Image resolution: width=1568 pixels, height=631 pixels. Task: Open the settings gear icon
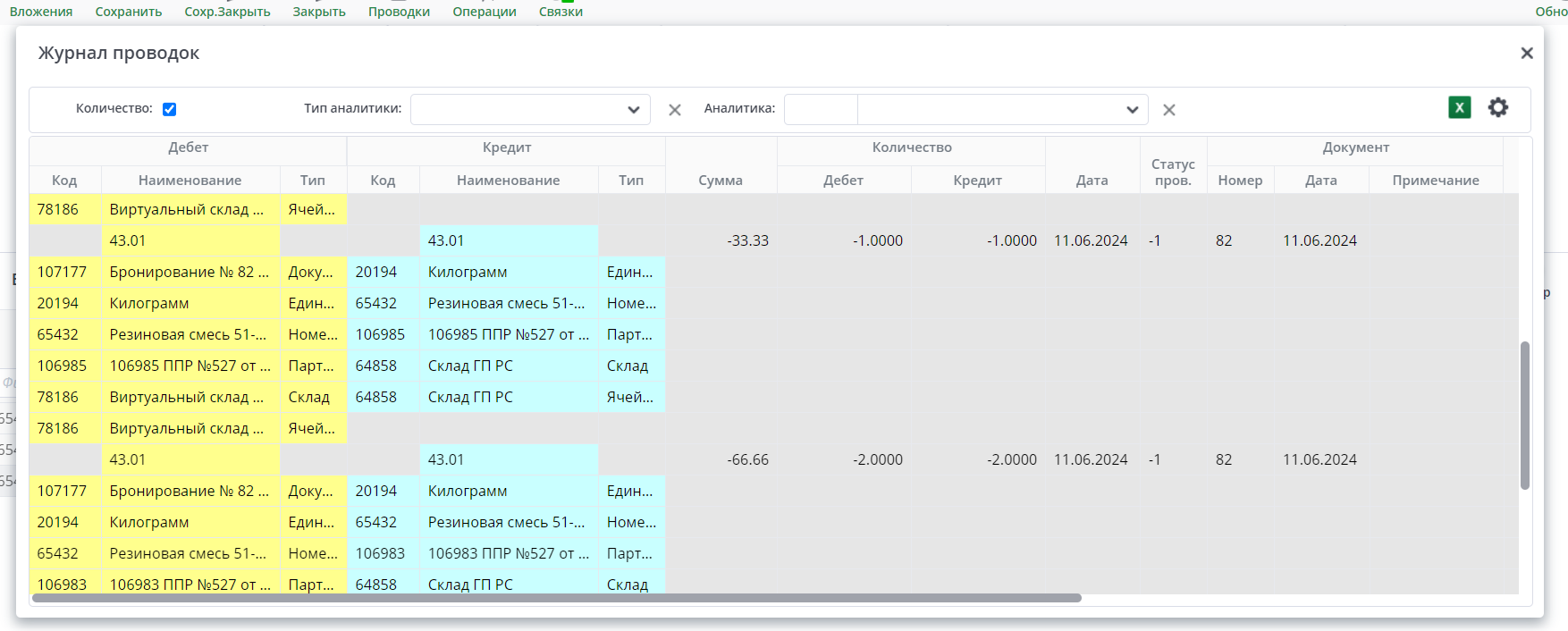pyautogui.click(x=1498, y=108)
